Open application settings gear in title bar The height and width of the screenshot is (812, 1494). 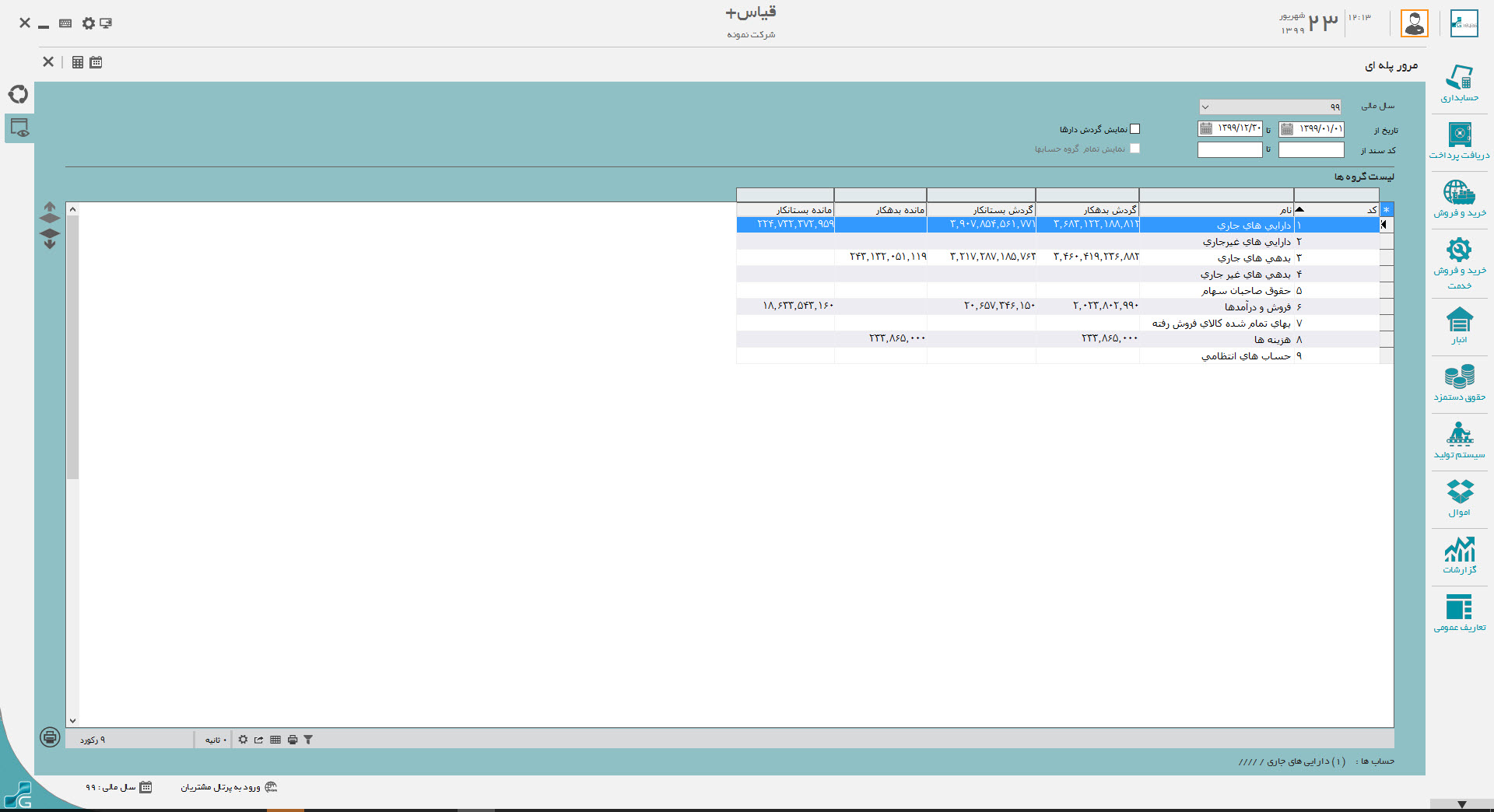(88, 23)
